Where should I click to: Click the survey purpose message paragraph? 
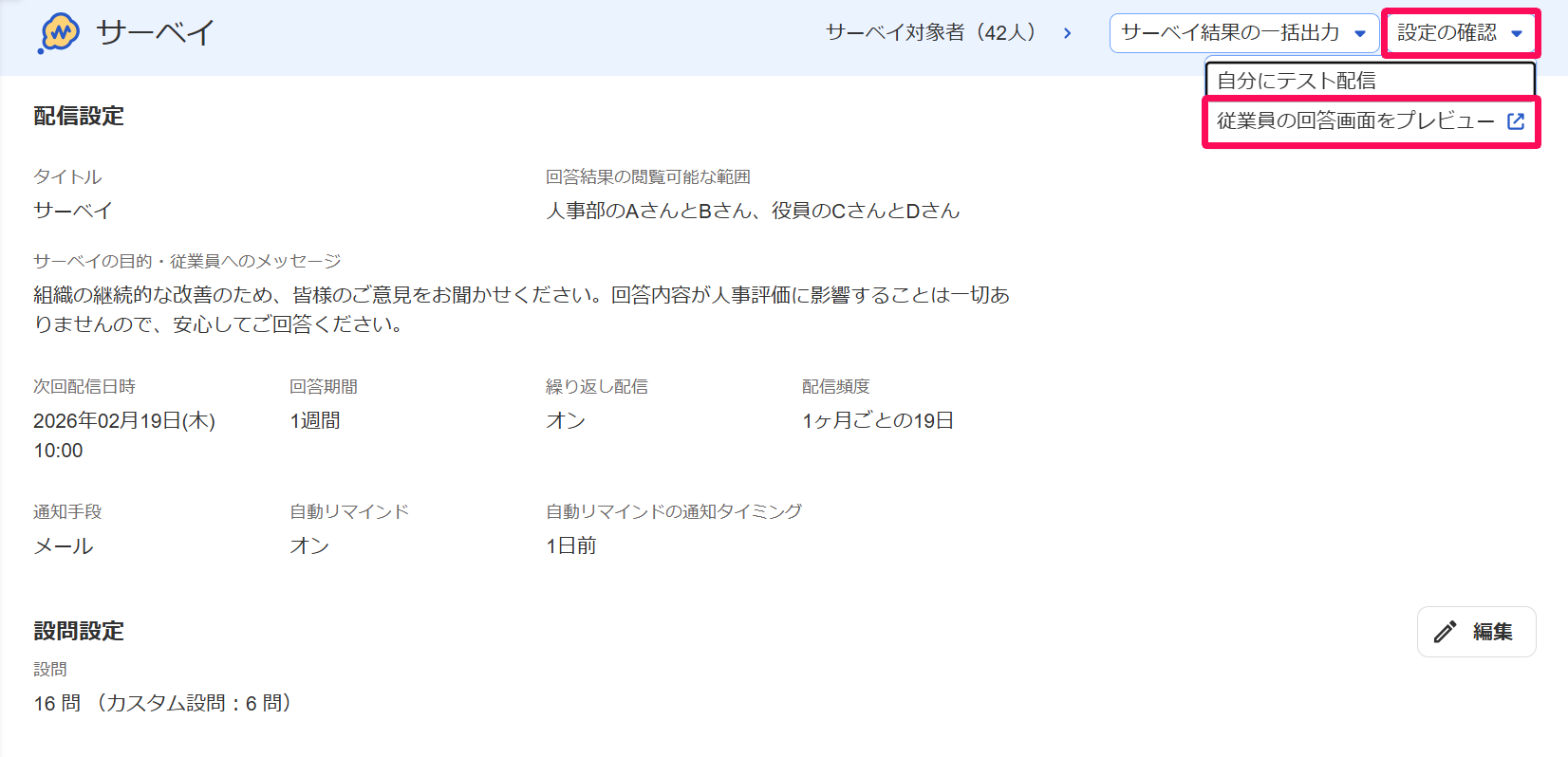tap(521, 310)
